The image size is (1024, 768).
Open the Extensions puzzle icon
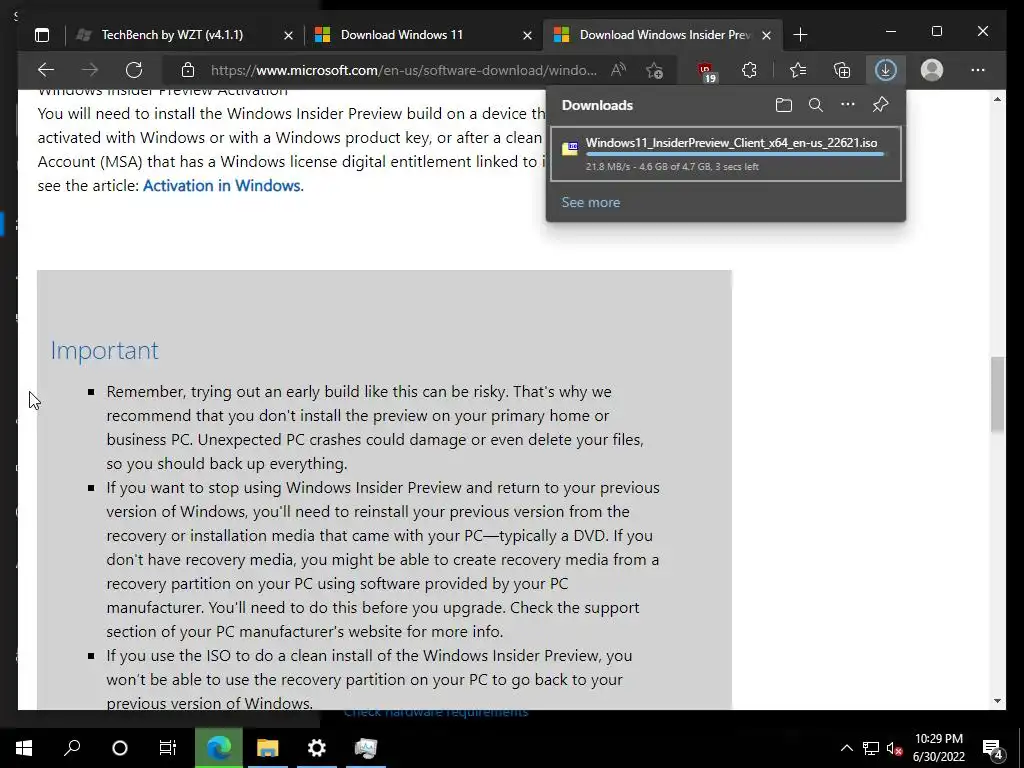click(750, 70)
